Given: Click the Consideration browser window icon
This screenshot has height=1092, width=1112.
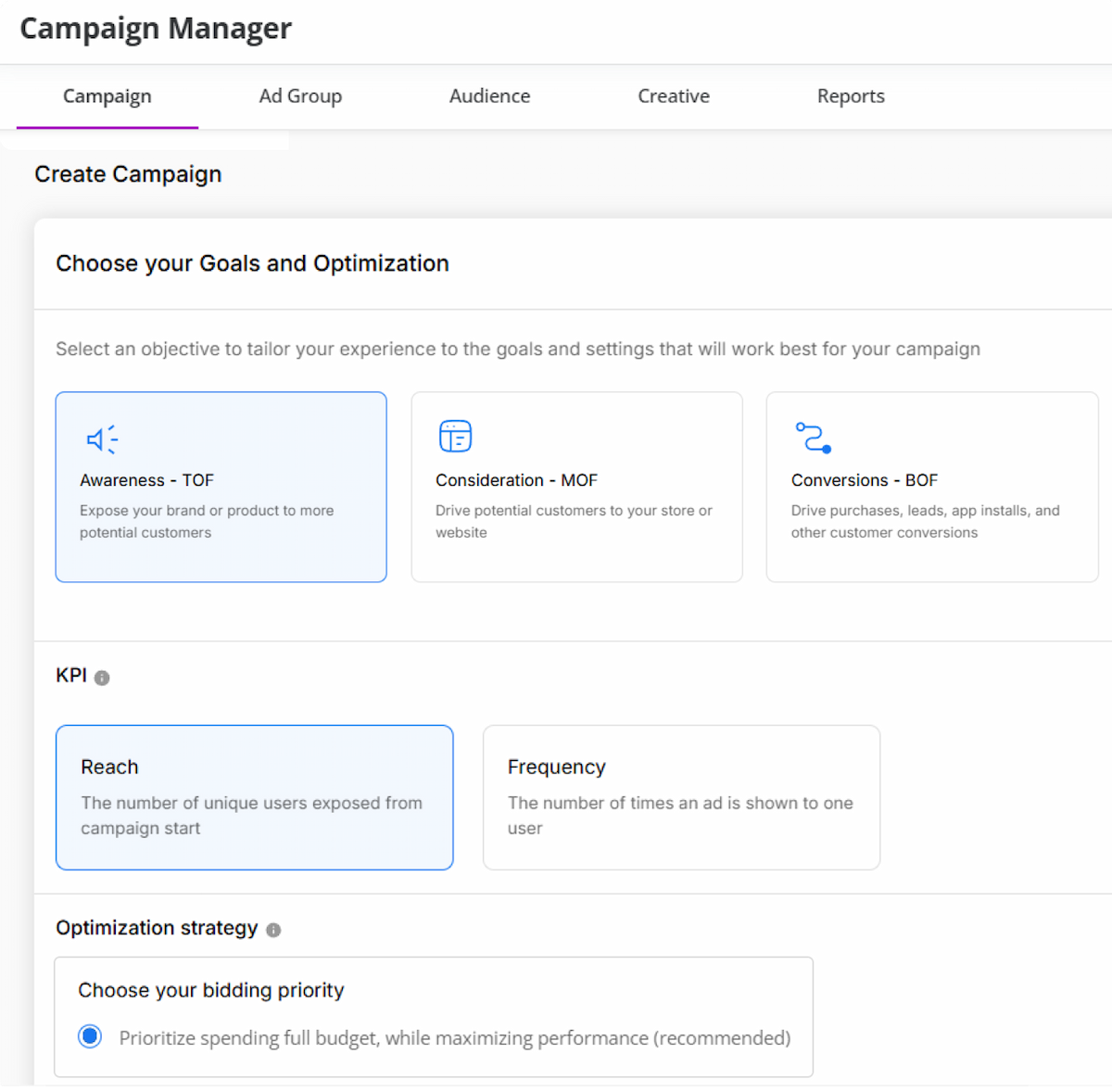Looking at the screenshot, I should point(455,436).
